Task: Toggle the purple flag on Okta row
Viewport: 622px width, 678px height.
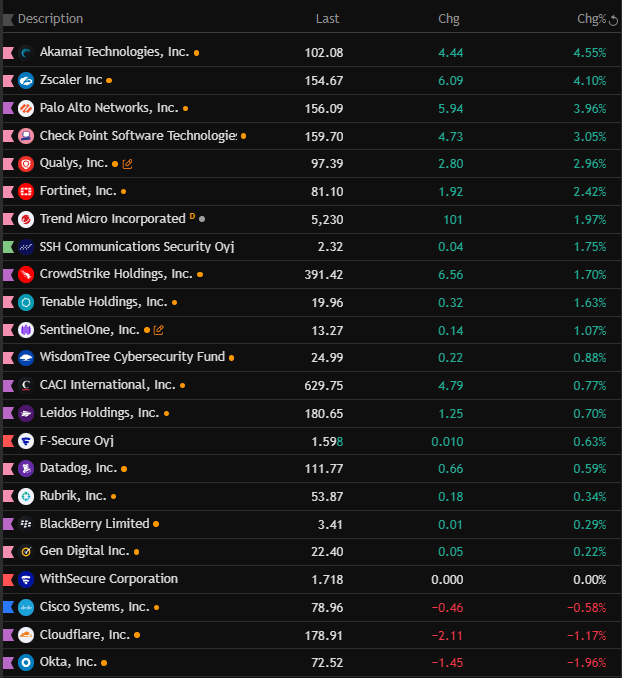Action: point(8,662)
